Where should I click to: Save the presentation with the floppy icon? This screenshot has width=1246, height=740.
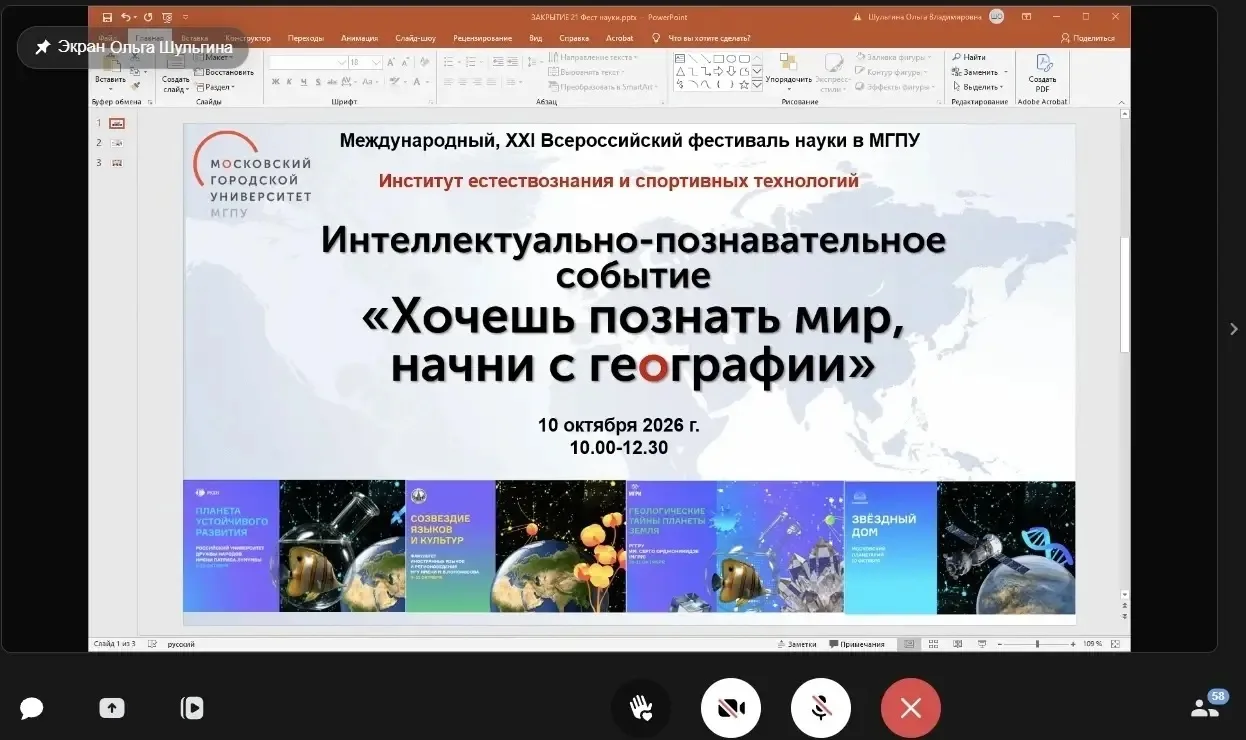pos(107,17)
